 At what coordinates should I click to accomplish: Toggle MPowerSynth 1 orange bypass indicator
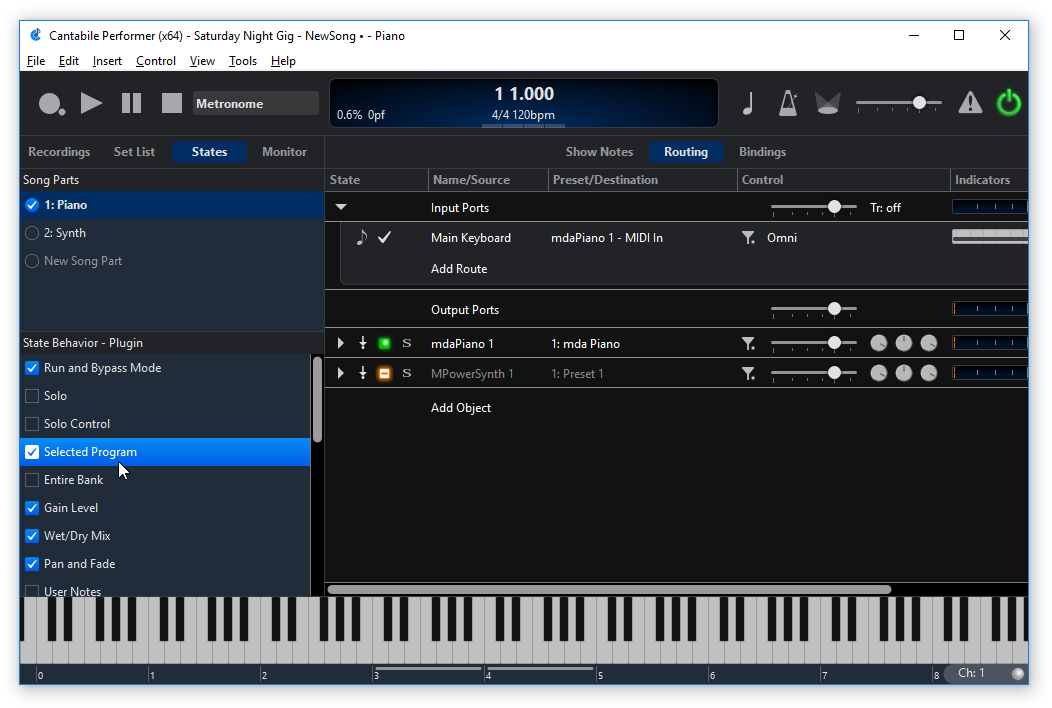click(384, 373)
